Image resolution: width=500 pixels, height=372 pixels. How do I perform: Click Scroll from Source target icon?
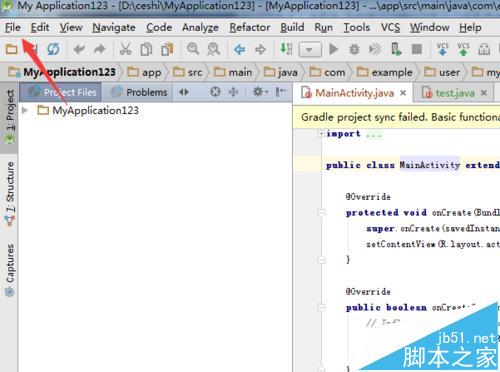tap(215, 92)
